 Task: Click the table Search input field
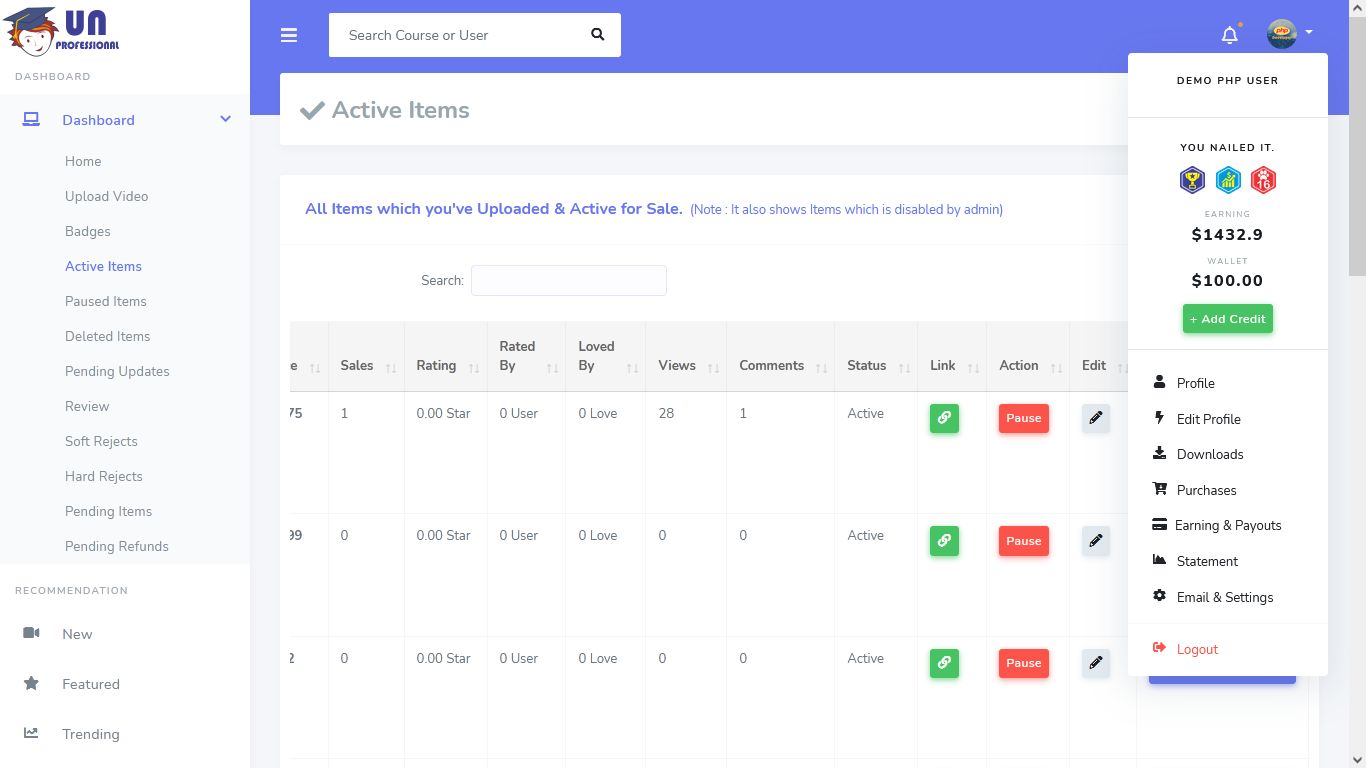click(568, 281)
